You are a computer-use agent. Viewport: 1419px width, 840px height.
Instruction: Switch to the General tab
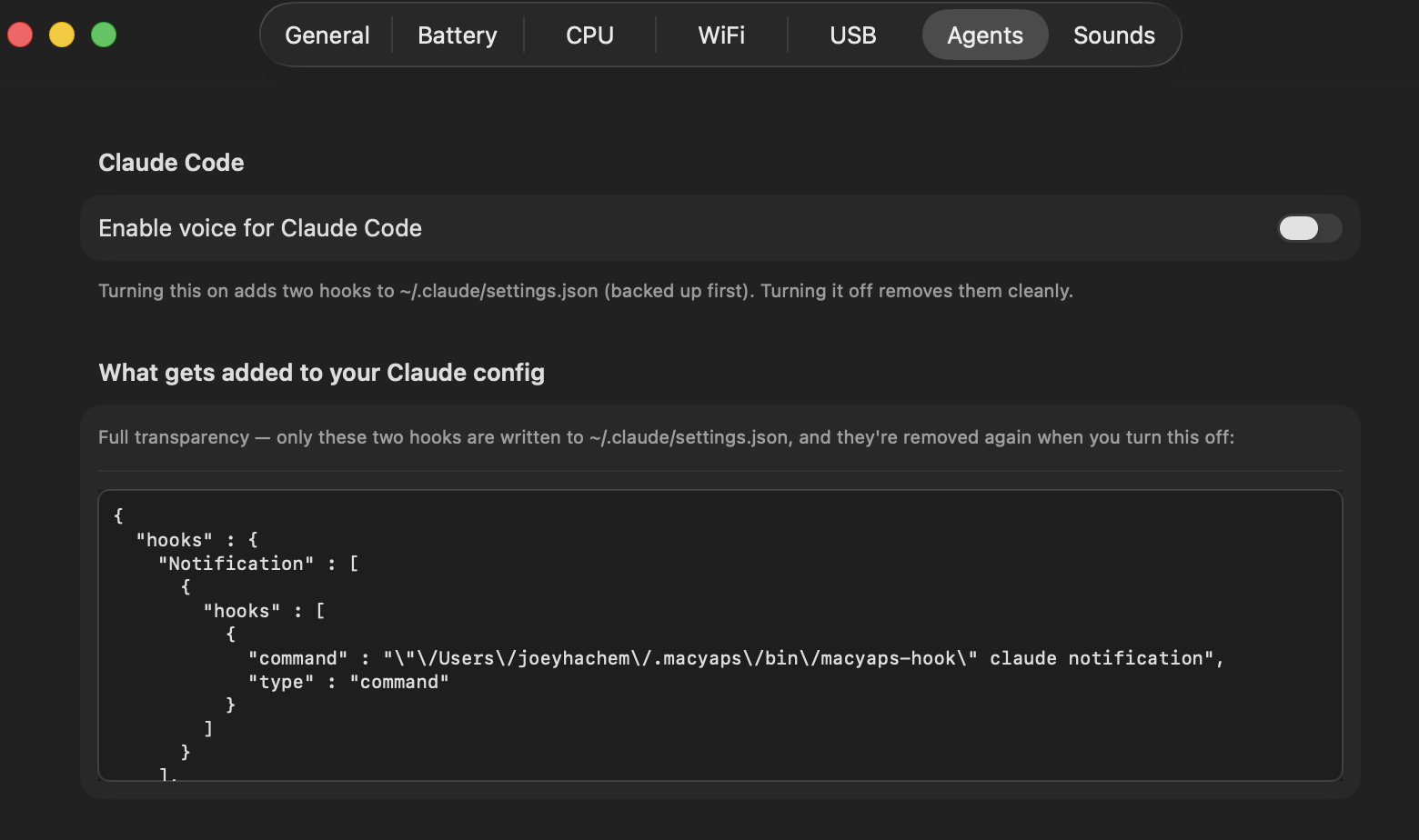coord(327,35)
